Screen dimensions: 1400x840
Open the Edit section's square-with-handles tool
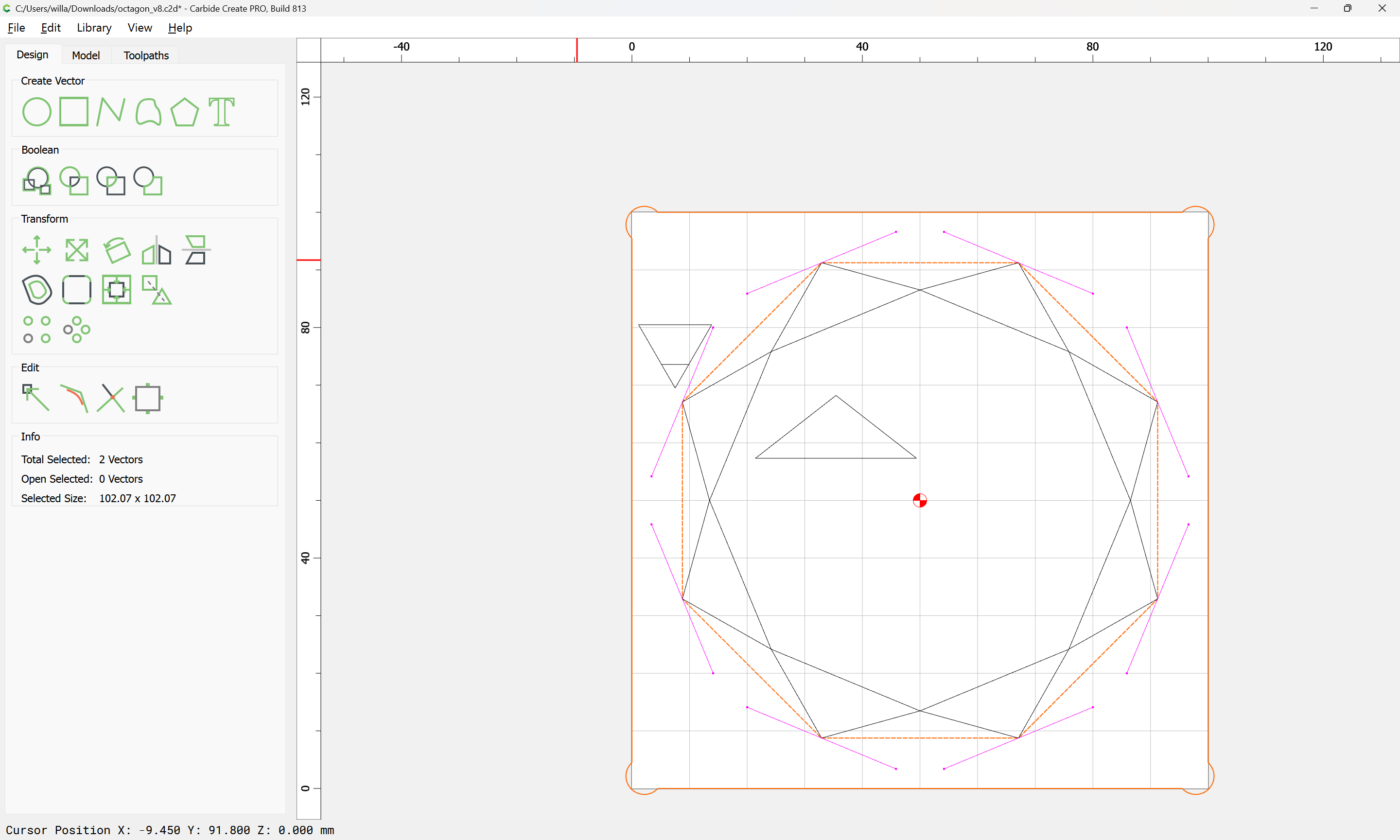tap(148, 398)
